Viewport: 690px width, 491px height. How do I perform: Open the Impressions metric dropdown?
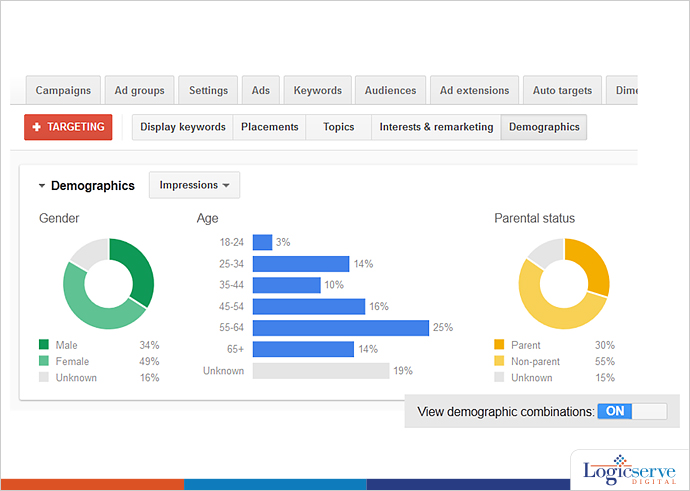(194, 185)
